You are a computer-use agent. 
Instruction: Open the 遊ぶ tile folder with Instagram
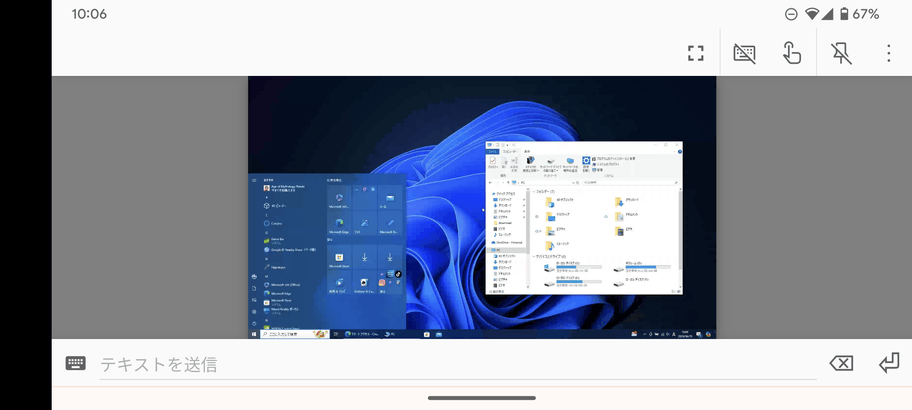point(390,282)
